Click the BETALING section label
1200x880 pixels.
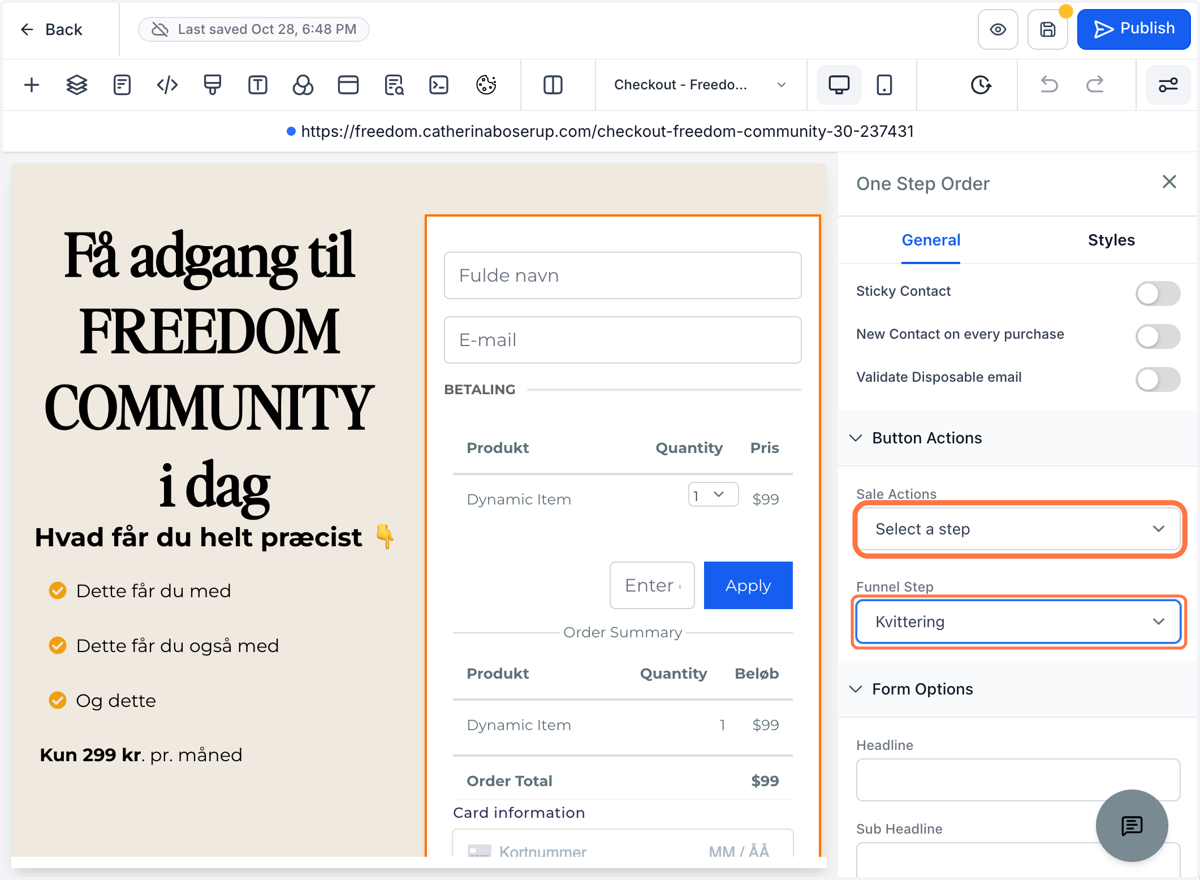tap(480, 389)
